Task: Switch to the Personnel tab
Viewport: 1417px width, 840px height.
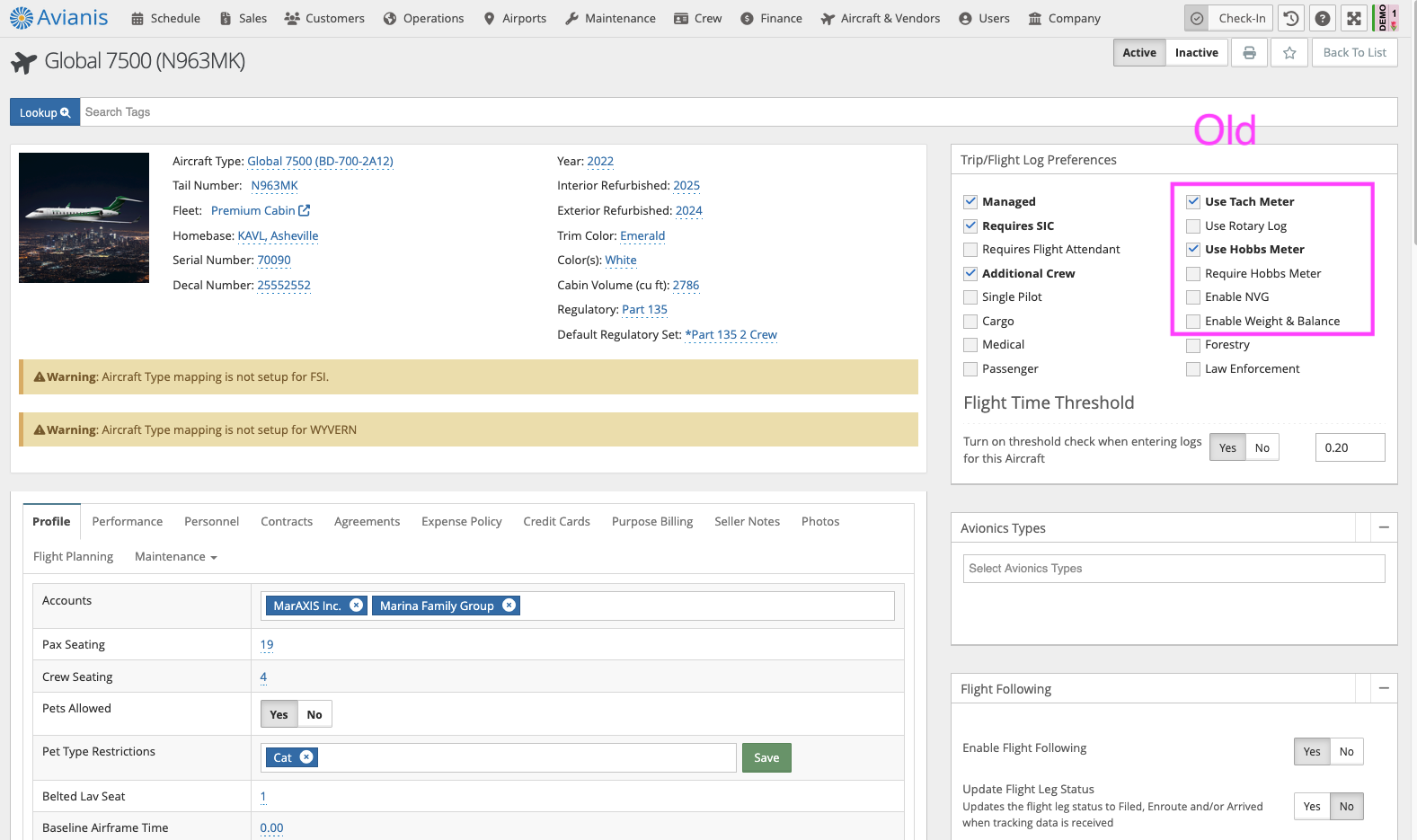Action: point(212,522)
